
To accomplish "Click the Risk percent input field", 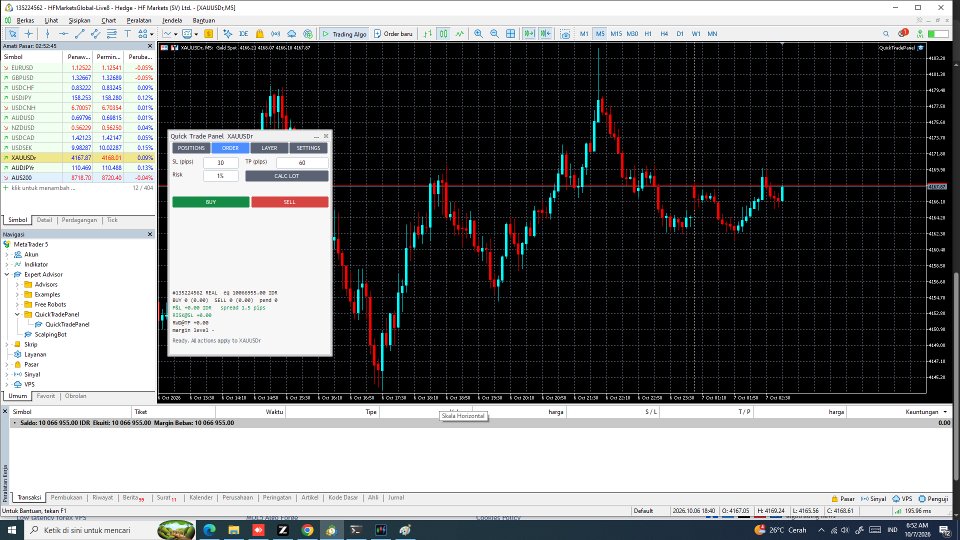I will pos(220,176).
